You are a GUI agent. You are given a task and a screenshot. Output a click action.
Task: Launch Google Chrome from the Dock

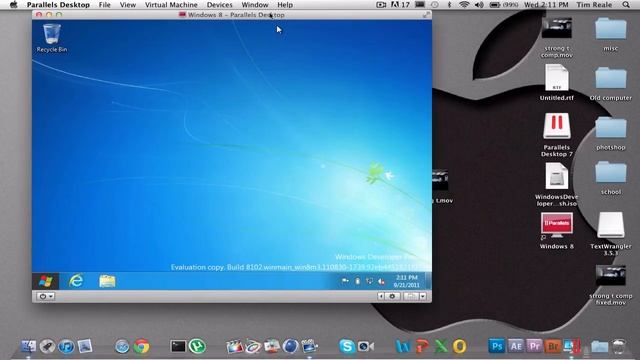tap(141, 346)
